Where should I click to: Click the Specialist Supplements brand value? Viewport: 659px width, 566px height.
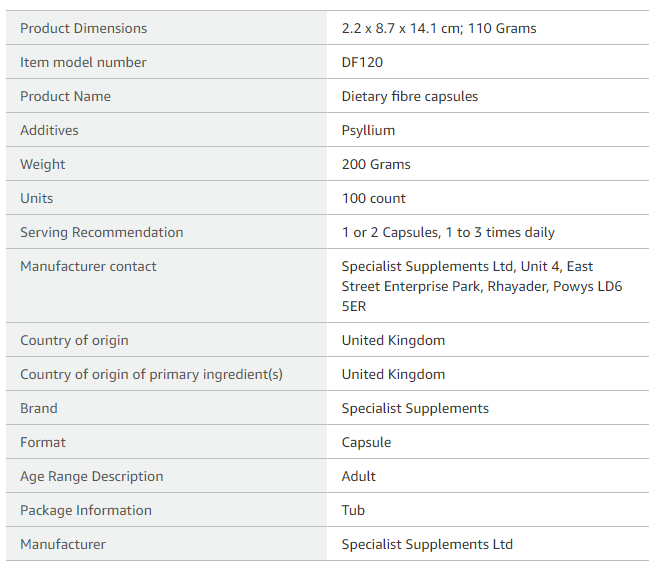415,408
